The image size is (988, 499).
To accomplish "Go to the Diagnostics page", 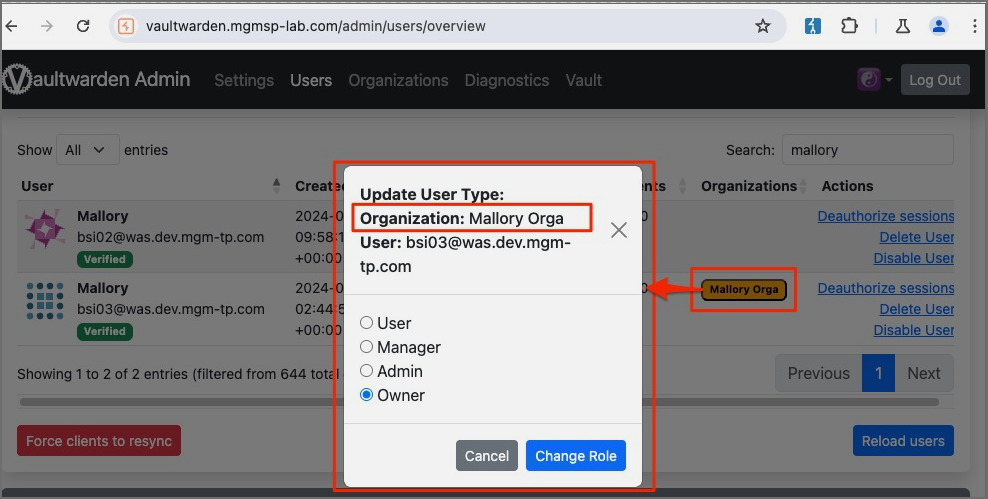I will click(506, 80).
